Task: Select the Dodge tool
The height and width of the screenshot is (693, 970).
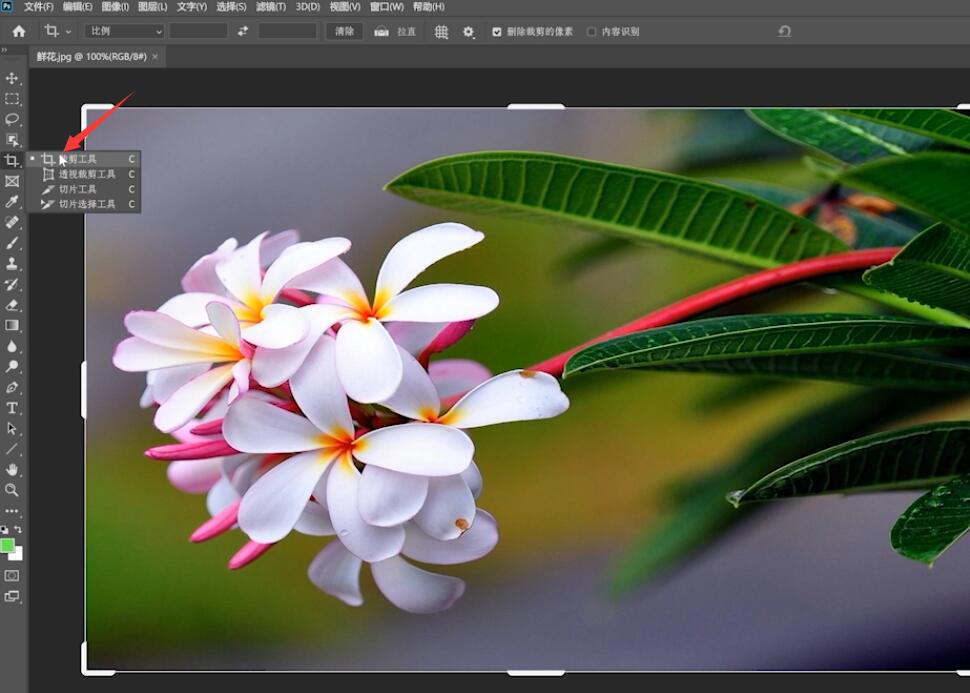Action: [x=12, y=367]
